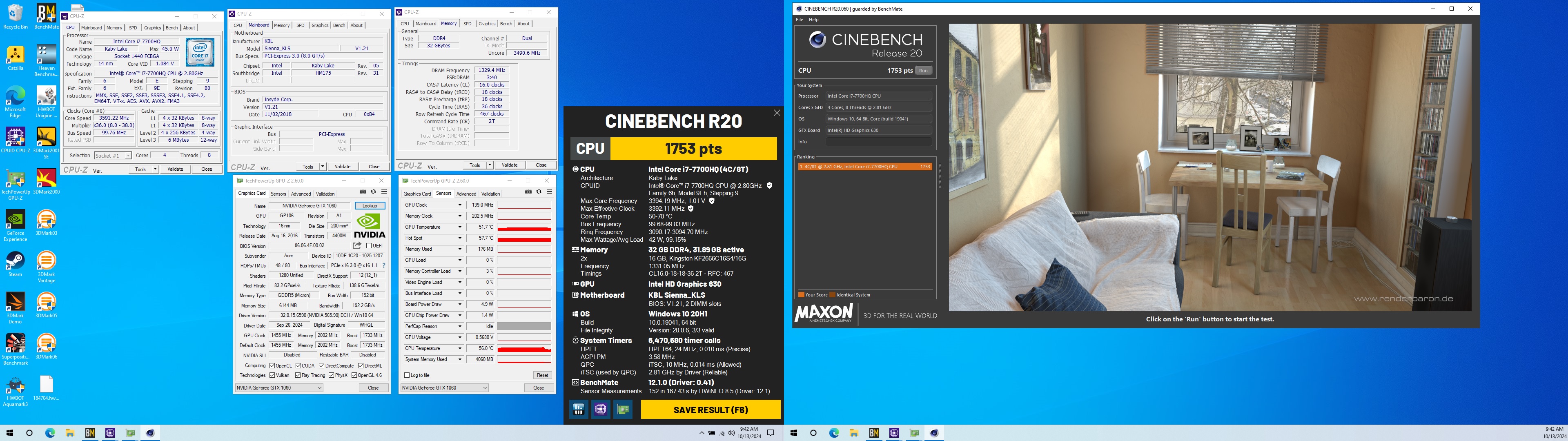
Task: Switch to Advanced tab in GPU-Z Graphics Card window
Action: pos(301,194)
